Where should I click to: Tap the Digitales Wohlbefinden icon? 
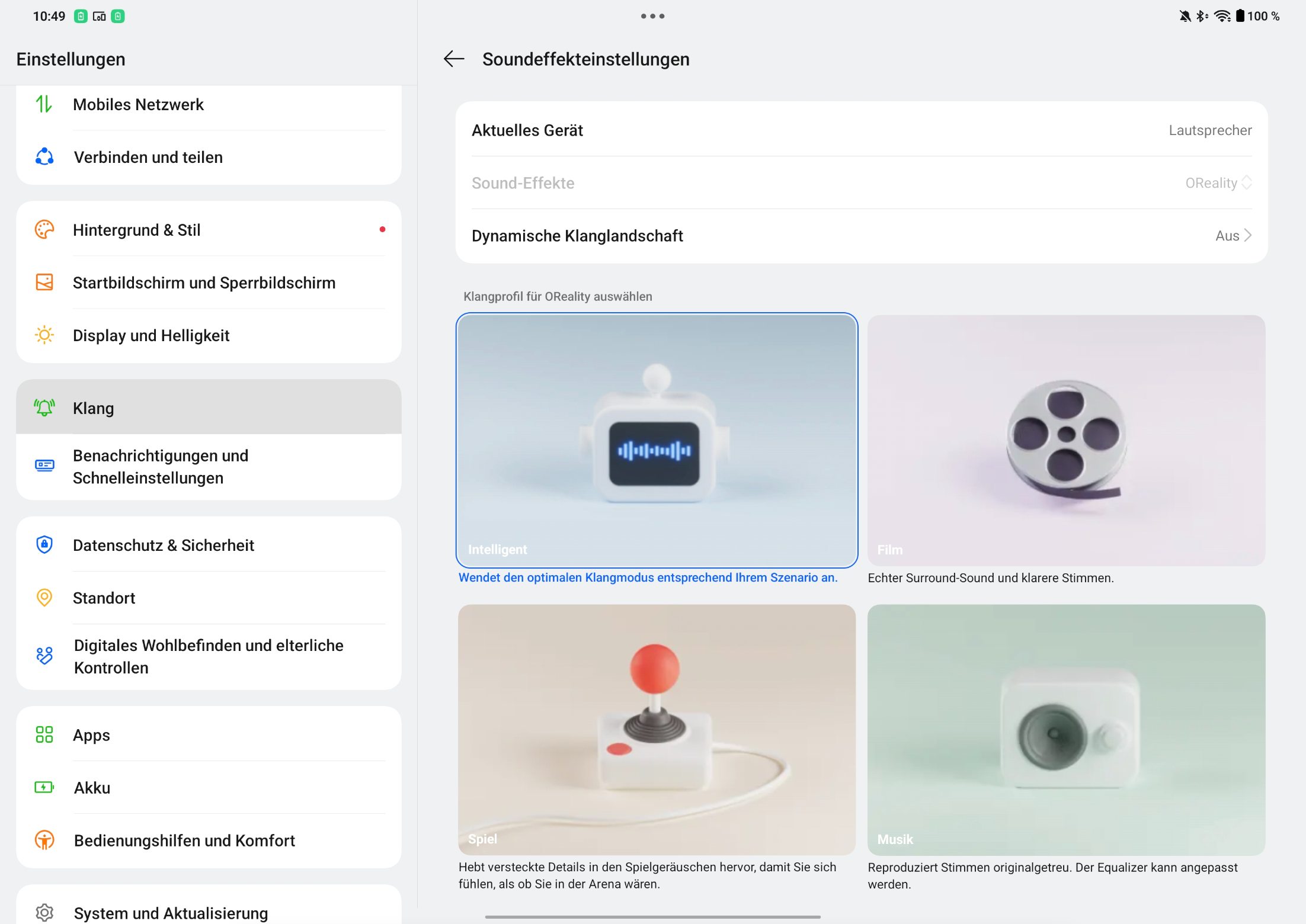click(x=44, y=656)
